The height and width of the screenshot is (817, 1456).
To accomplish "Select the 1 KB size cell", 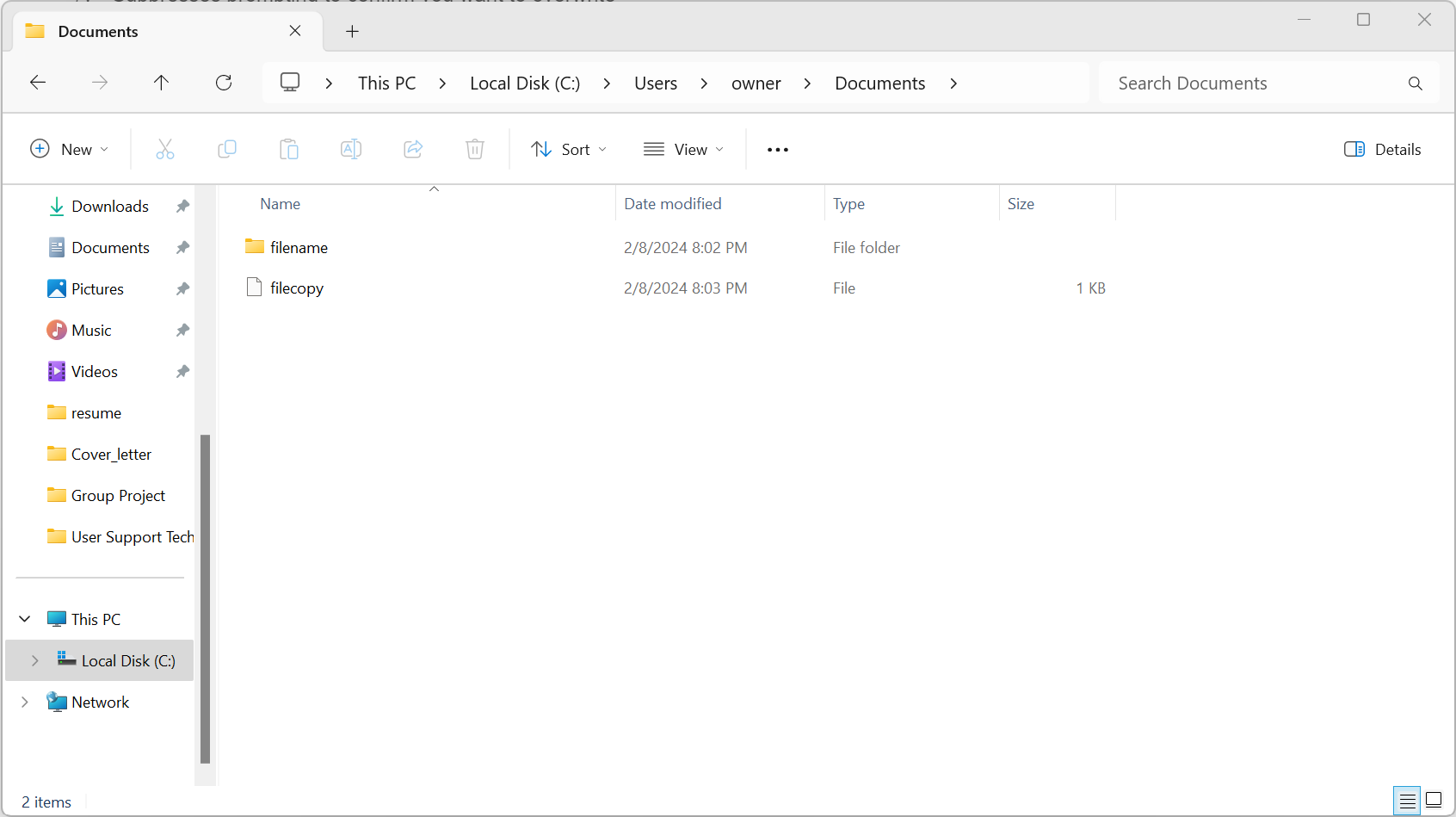I will [x=1090, y=288].
